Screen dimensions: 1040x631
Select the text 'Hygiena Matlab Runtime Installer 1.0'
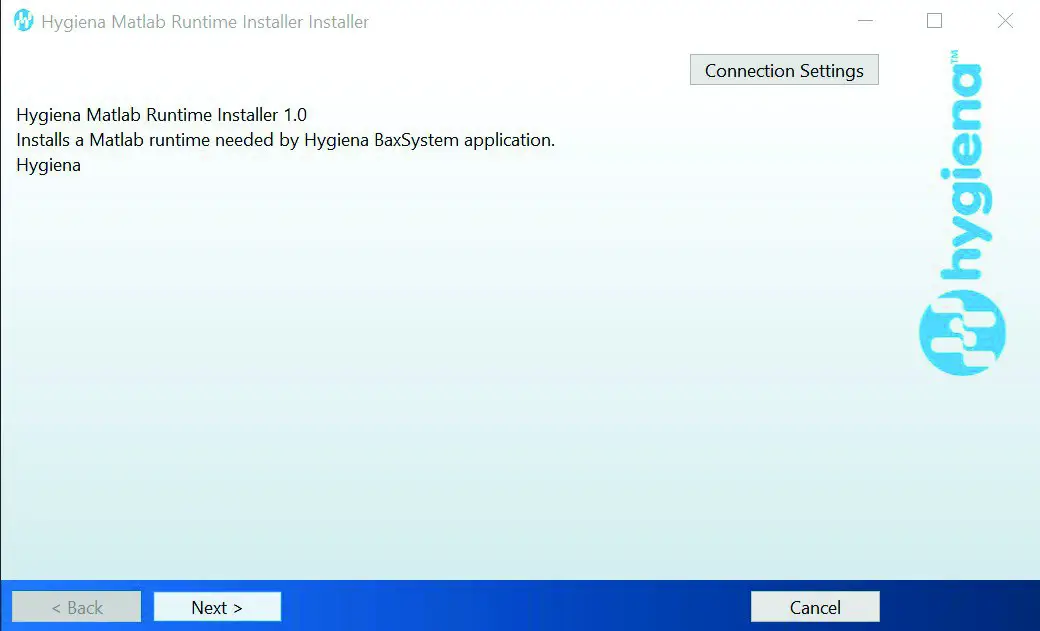161,115
